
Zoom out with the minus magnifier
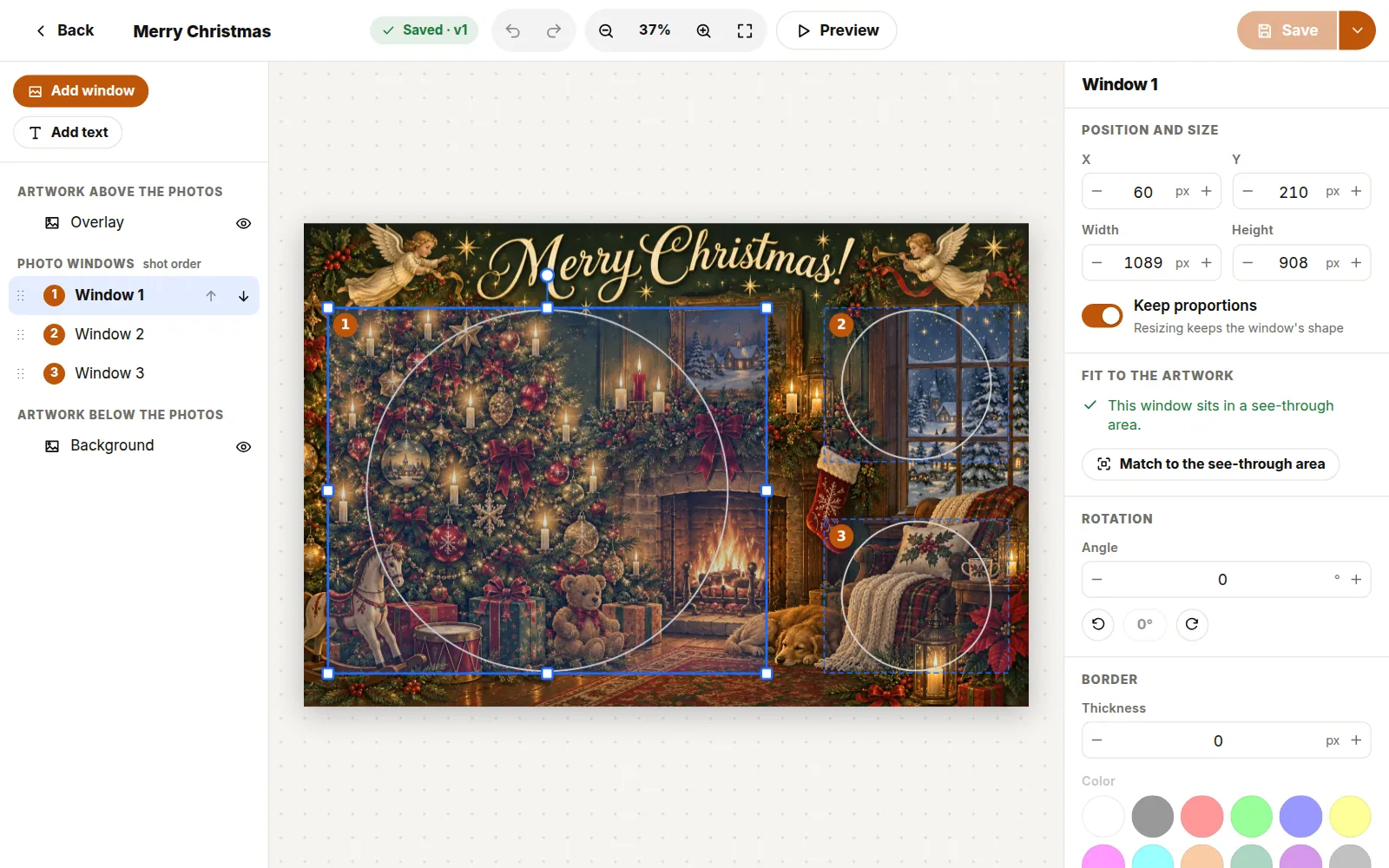tap(606, 30)
